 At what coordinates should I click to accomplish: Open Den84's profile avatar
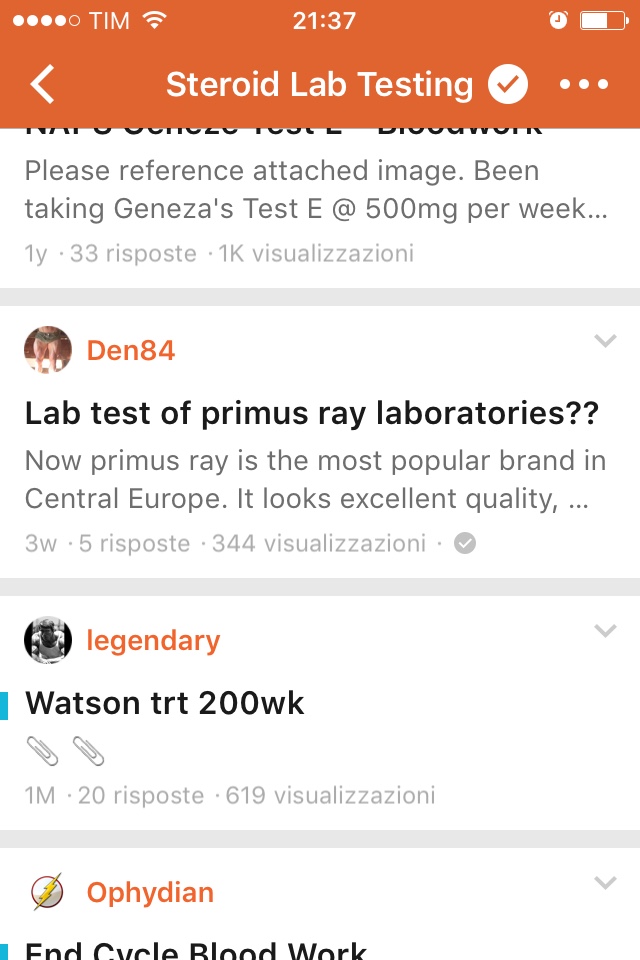tap(48, 350)
